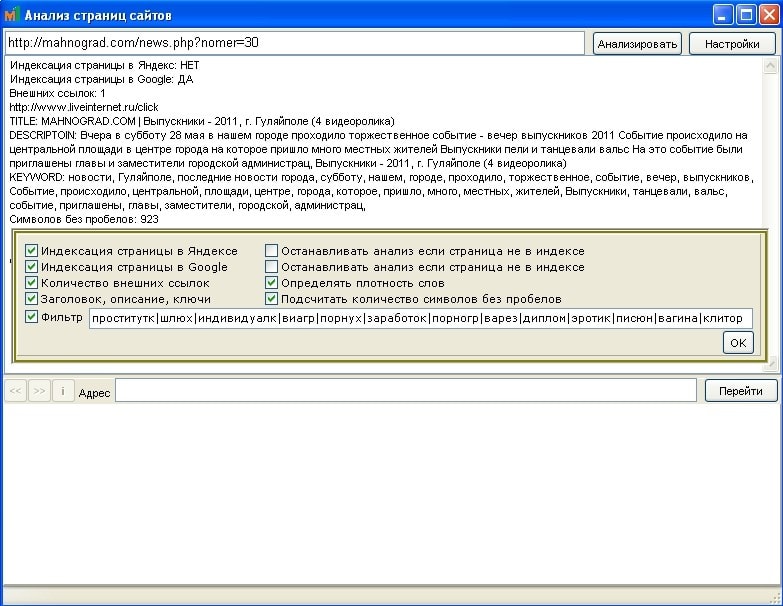Click the results scrollbar up arrow
Screen dimensions: 783x606
pos(770,65)
